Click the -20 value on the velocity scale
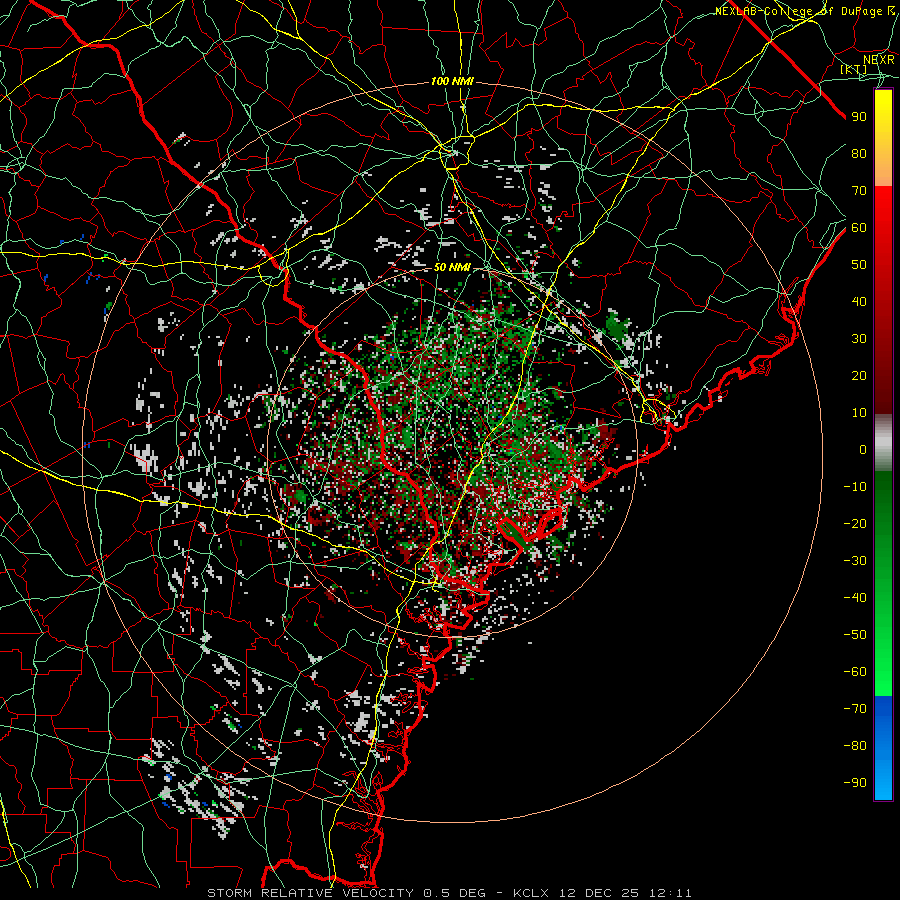The height and width of the screenshot is (900, 900). [x=855, y=523]
